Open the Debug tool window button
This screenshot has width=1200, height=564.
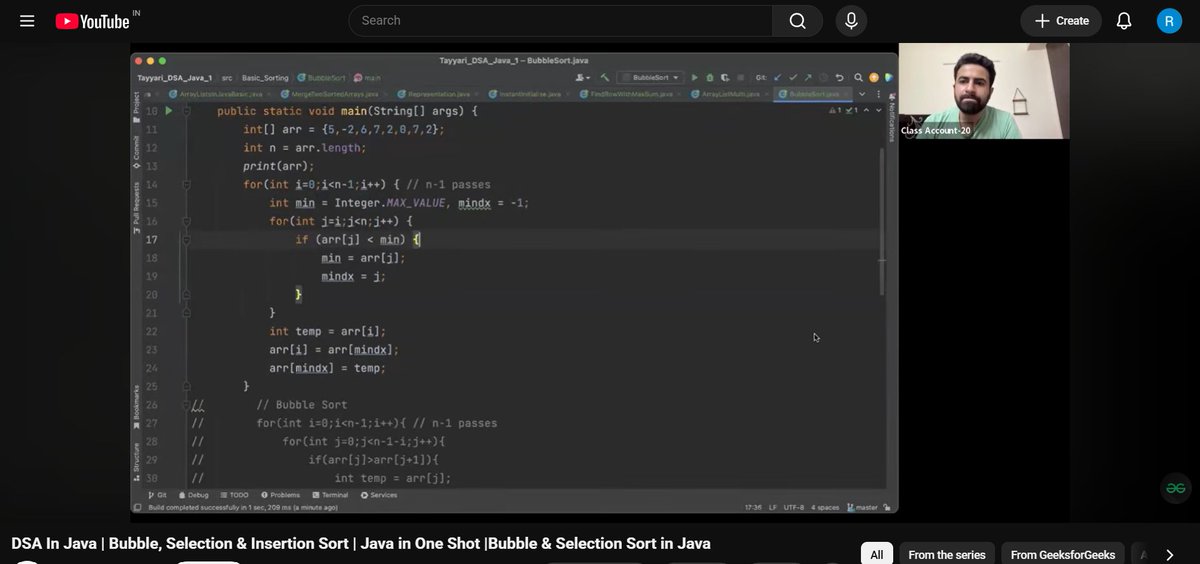coord(193,495)
